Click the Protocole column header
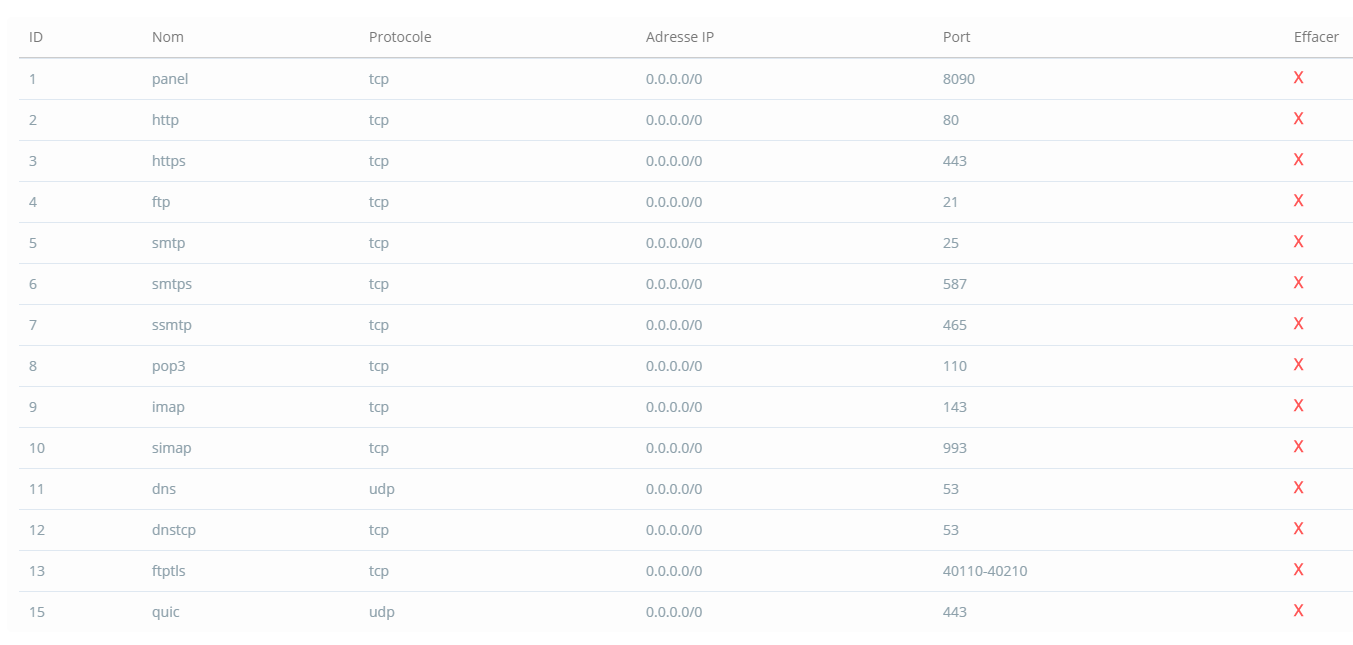1353x645 pixels. [x=400, y=37]
